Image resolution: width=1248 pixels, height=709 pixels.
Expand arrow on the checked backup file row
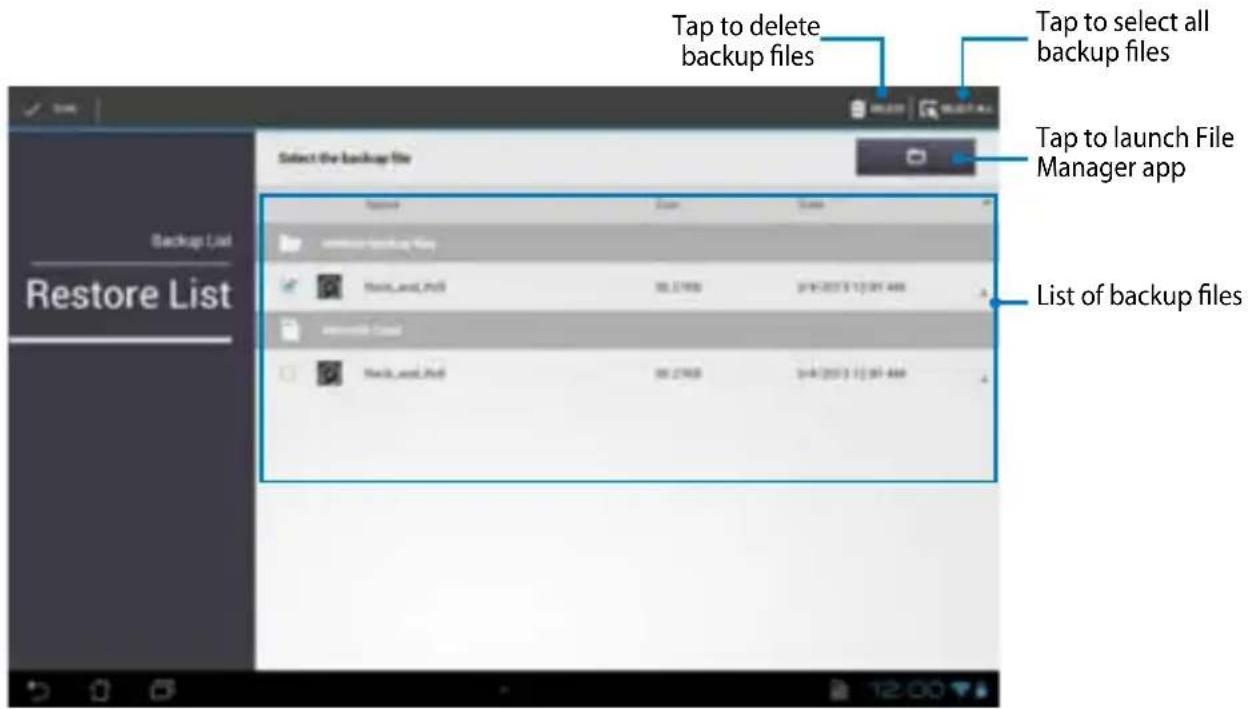tap(984, 293)
